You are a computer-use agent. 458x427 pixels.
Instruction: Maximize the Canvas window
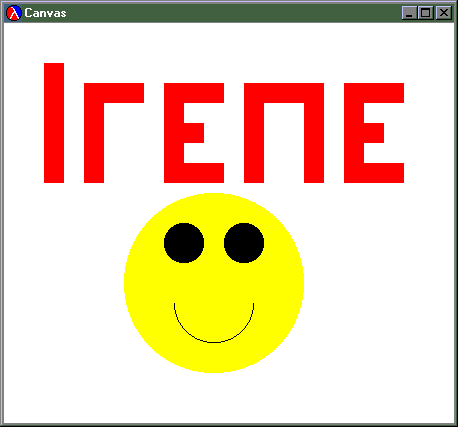coord(426,13)
